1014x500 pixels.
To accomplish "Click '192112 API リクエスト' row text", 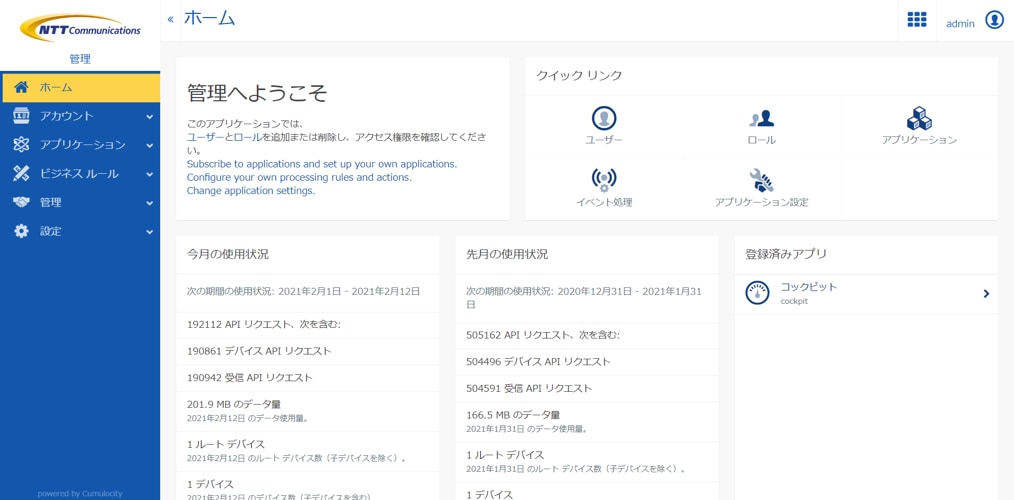I will 263,324.
